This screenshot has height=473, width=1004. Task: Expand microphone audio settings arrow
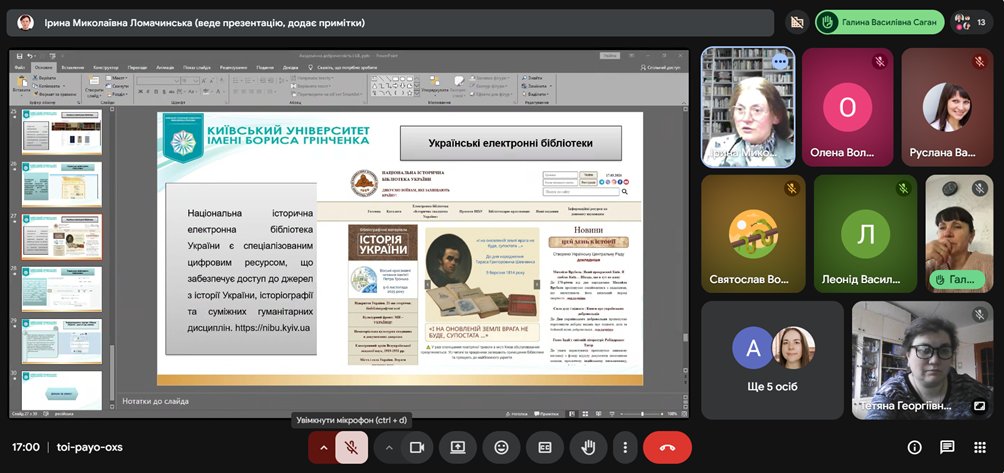(322, 447)
